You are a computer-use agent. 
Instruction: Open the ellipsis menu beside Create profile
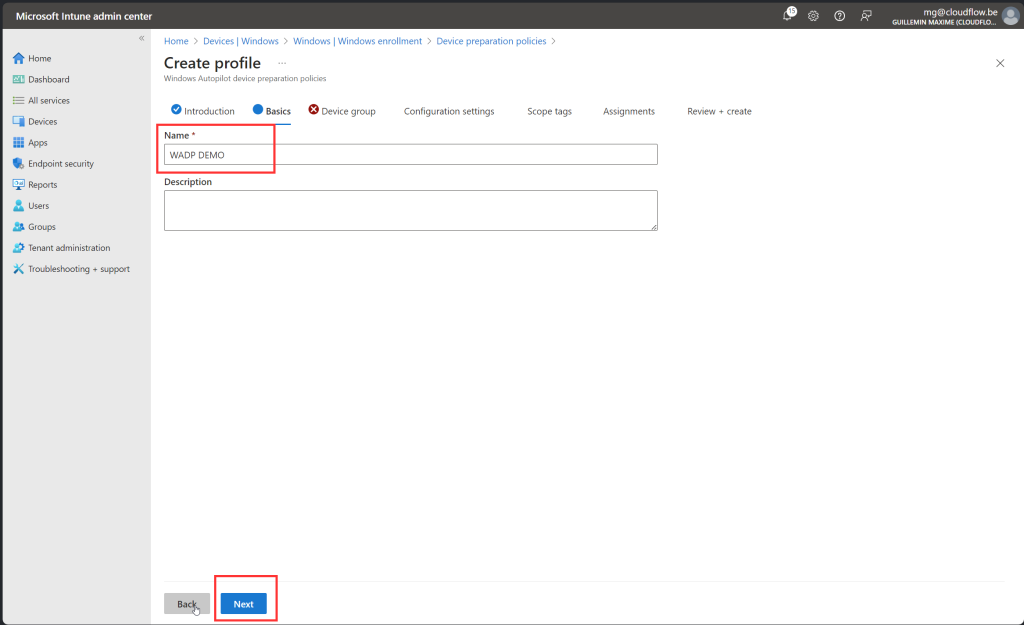coord(282,63)
